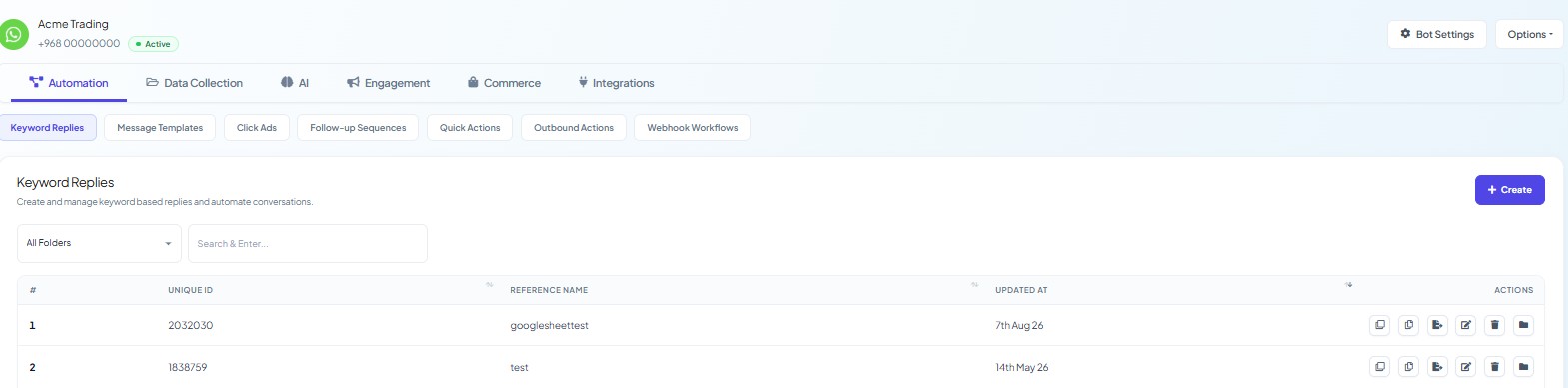Screen dimensions: 1568x388
Task: Click unique ID 2032030
Action: coord(190,326)
